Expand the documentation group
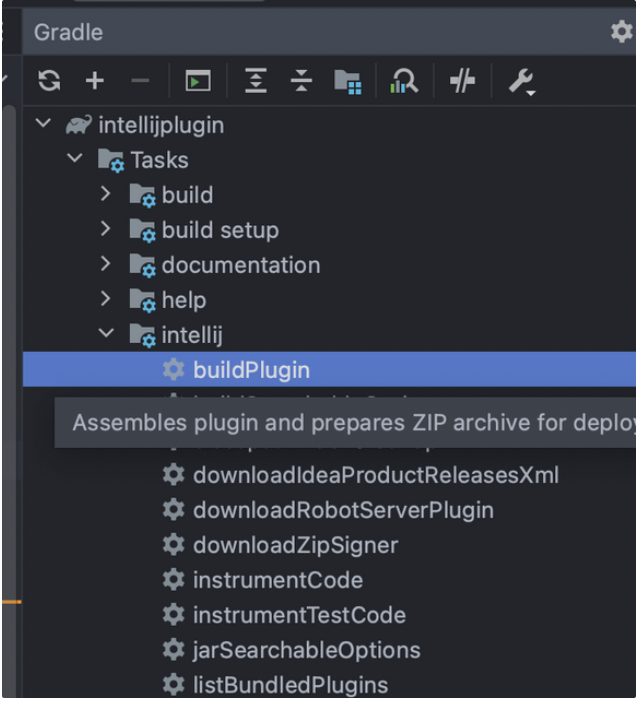Image resolution: width=636 pixels, height=702 pixels. click(106, 264)
